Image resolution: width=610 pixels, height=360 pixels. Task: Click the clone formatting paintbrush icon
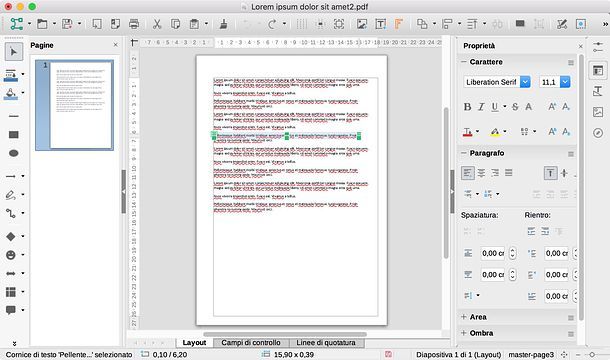pos(224,24)
